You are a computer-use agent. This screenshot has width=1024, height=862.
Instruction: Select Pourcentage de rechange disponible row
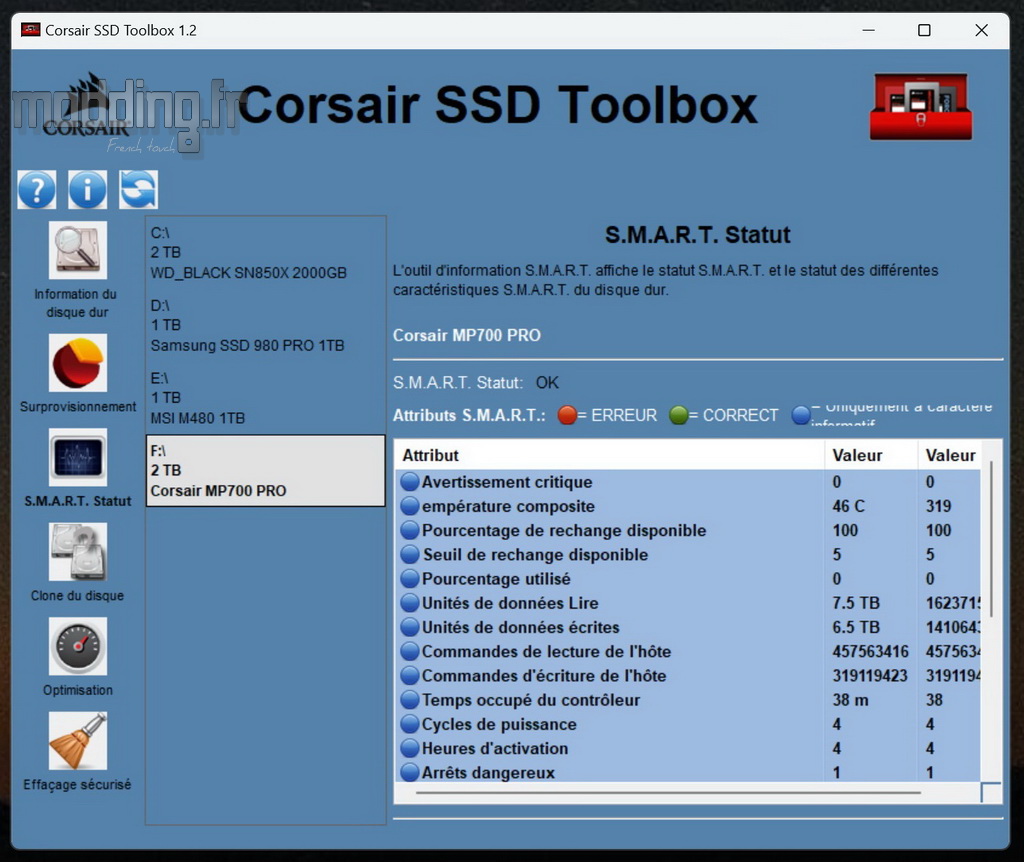(688, 530)
